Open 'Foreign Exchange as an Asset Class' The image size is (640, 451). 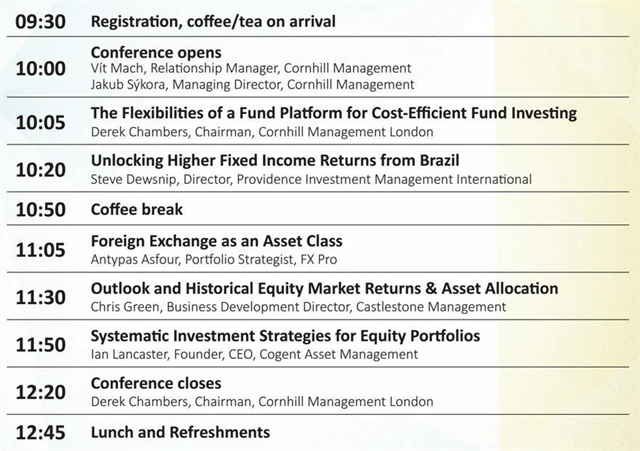(x=216, y=241)
